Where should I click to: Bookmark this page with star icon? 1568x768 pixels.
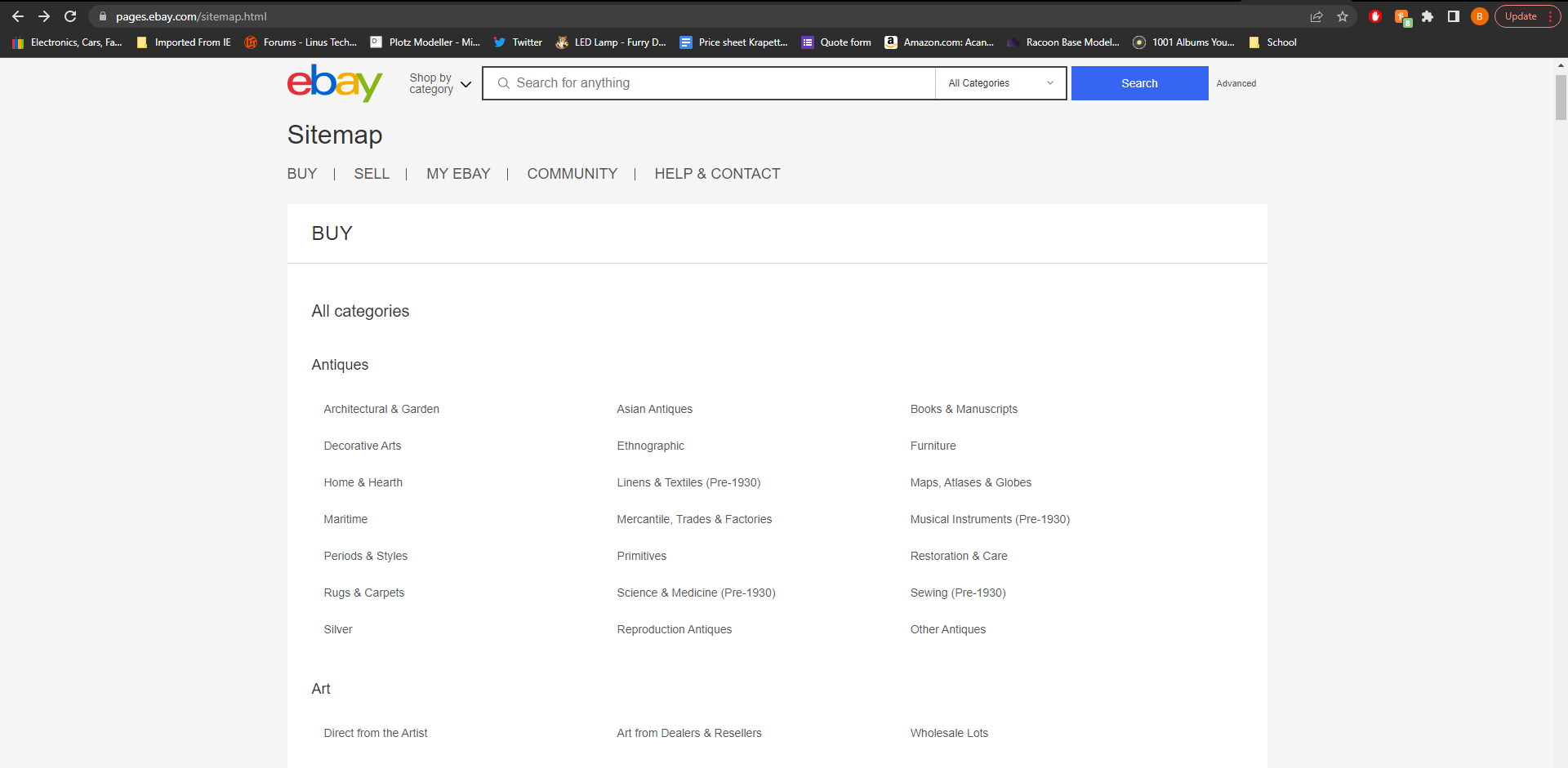coord(1343,16)
